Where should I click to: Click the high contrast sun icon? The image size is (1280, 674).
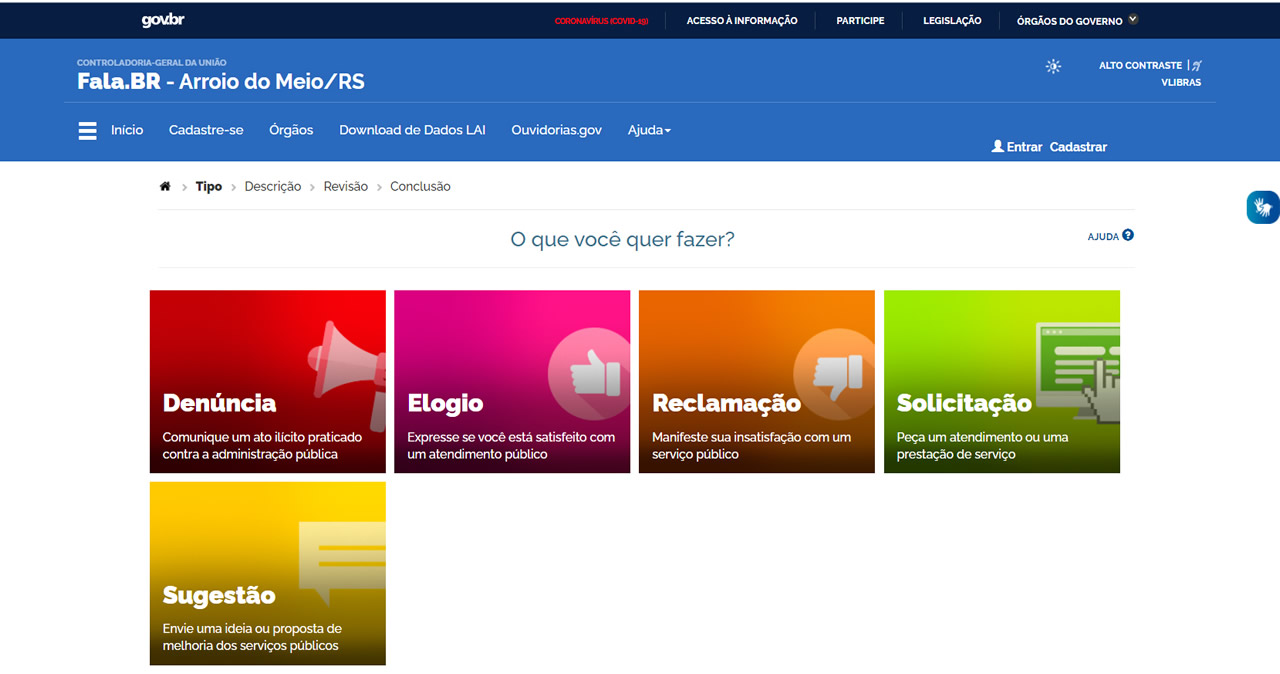(1052, 66)
